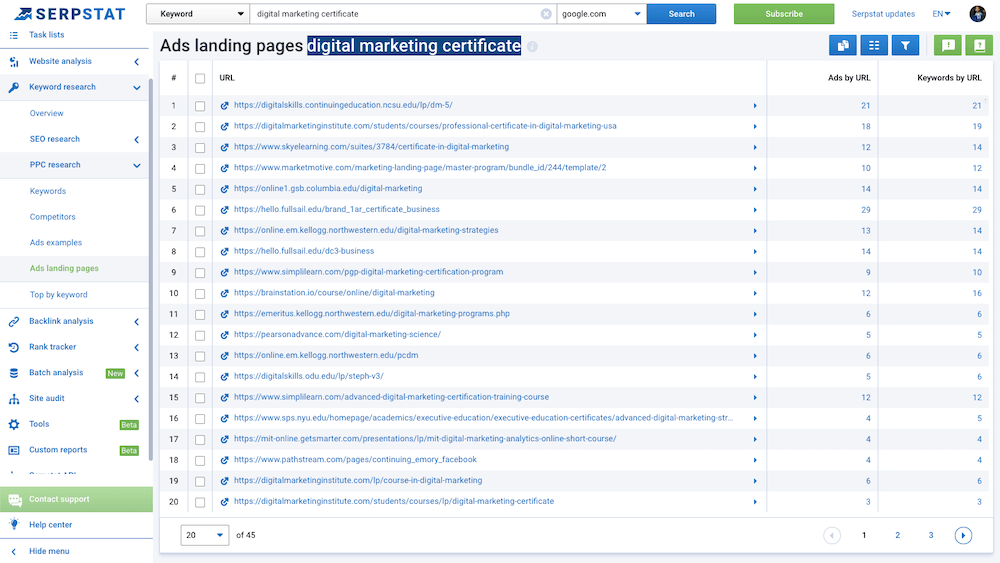Sort by Keywords by URL column header
Viewport: 1000px width, 563px height.
pyautogui.click(x=949, y=78)
